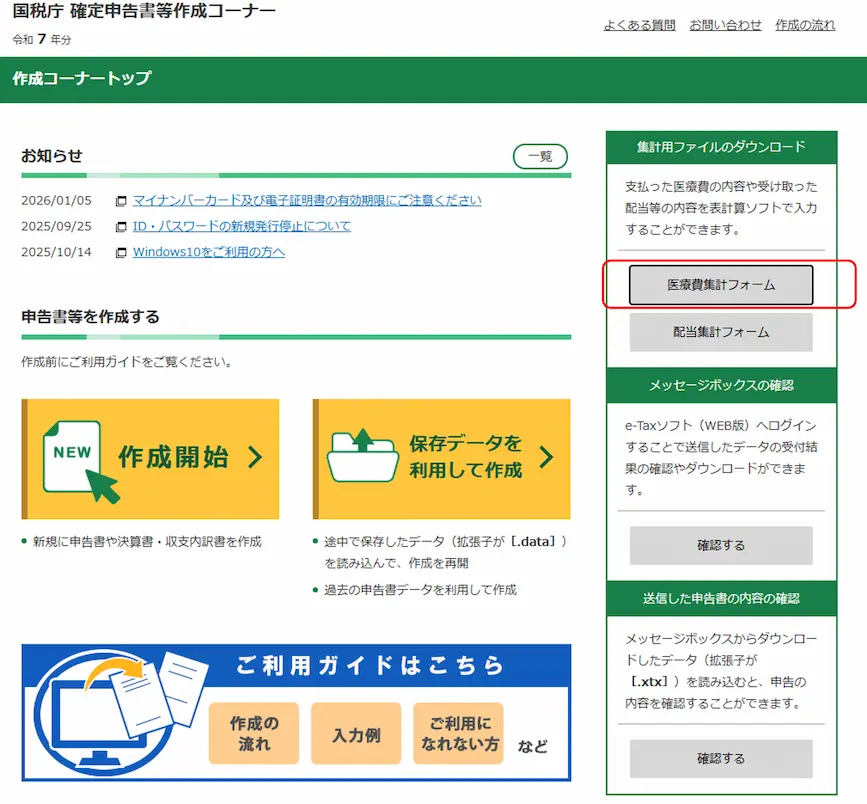The image size is (867, 804).
Task: Open the 配当集計フォーム download button
Action: tap(721, 332)
